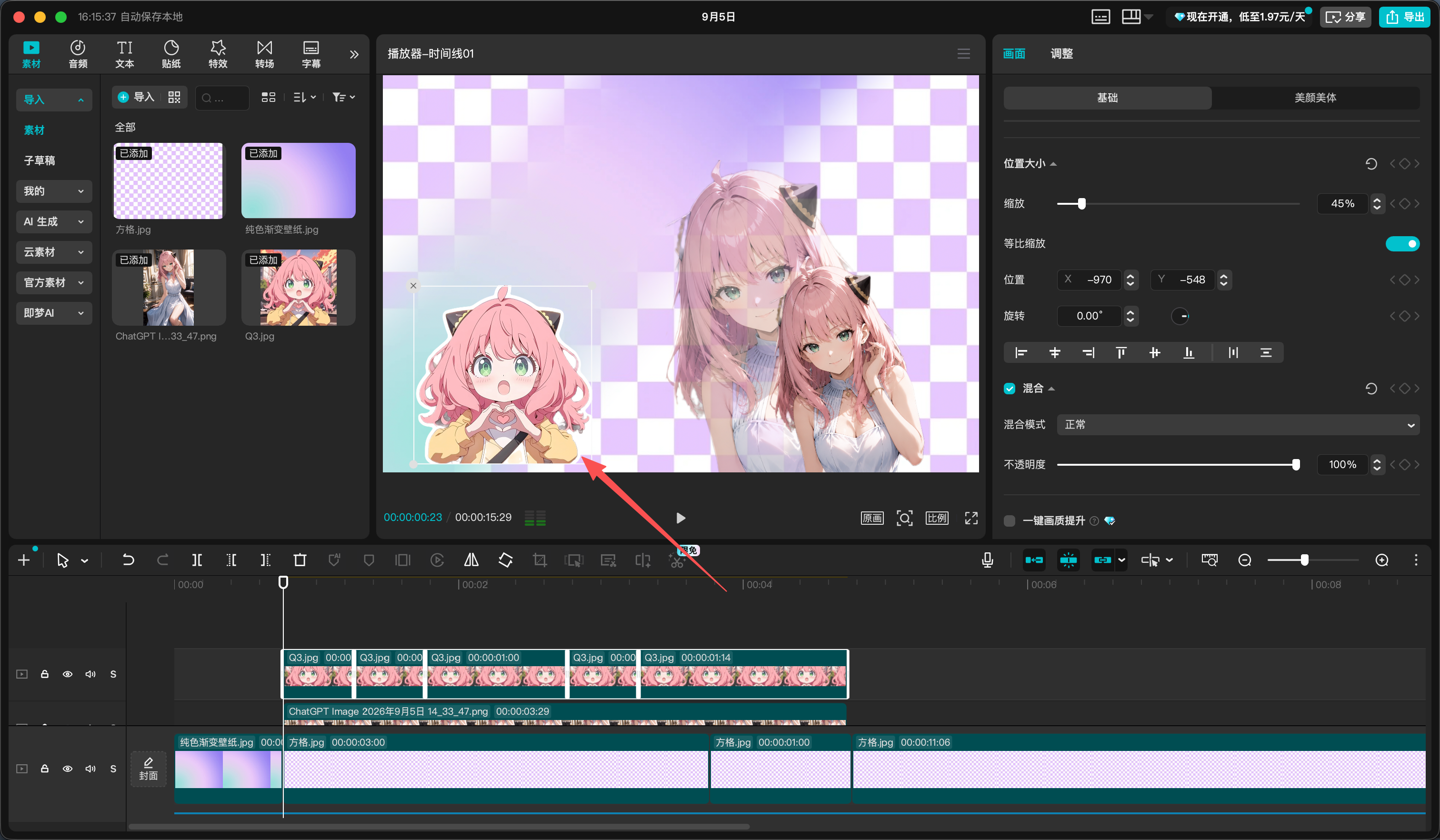Image resolution: width=1440 pixels, height=840 pixels.
Task: Expand the 云素材 sidebar group
Action: (54, 252)
